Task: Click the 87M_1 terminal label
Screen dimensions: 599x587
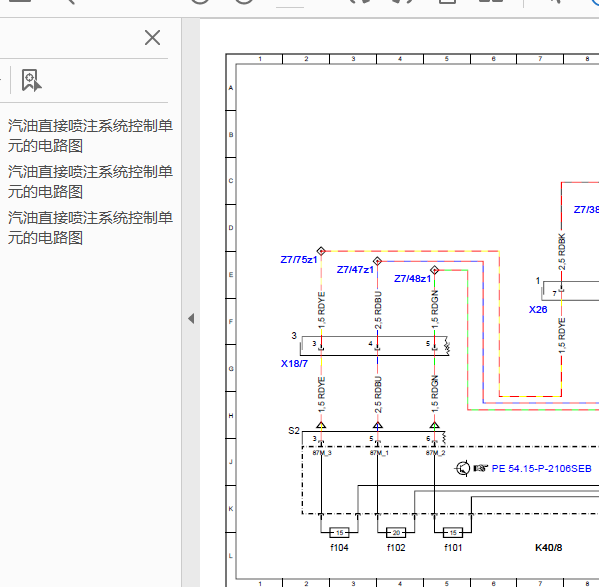Action: click(379, 453)
